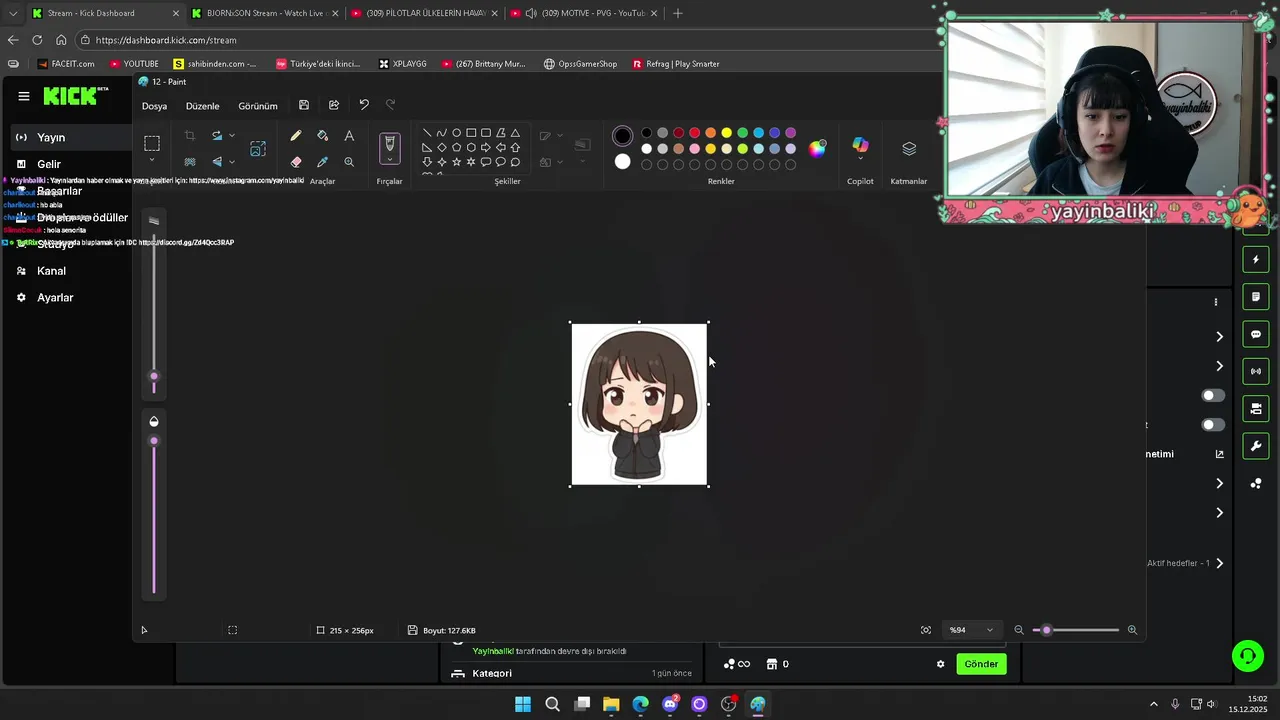Open Ayarlar in Kick sidebar
The image size is (1280, 720).
coord(54,298)
